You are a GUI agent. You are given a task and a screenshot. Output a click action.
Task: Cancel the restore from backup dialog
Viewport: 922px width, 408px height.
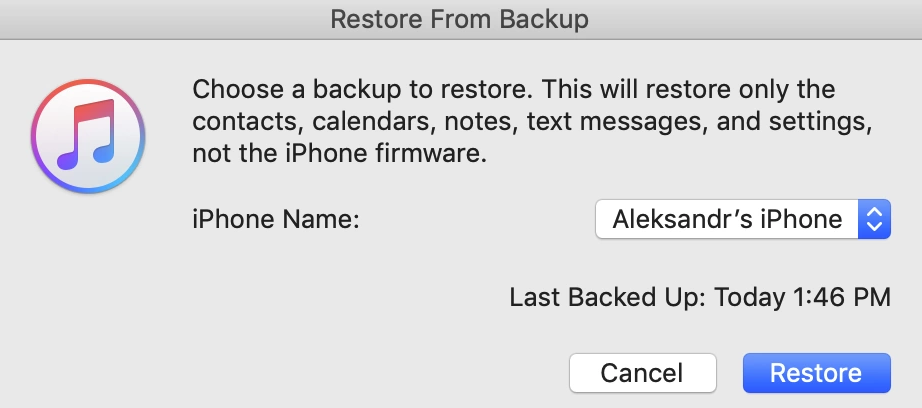(x=643, y=373)
